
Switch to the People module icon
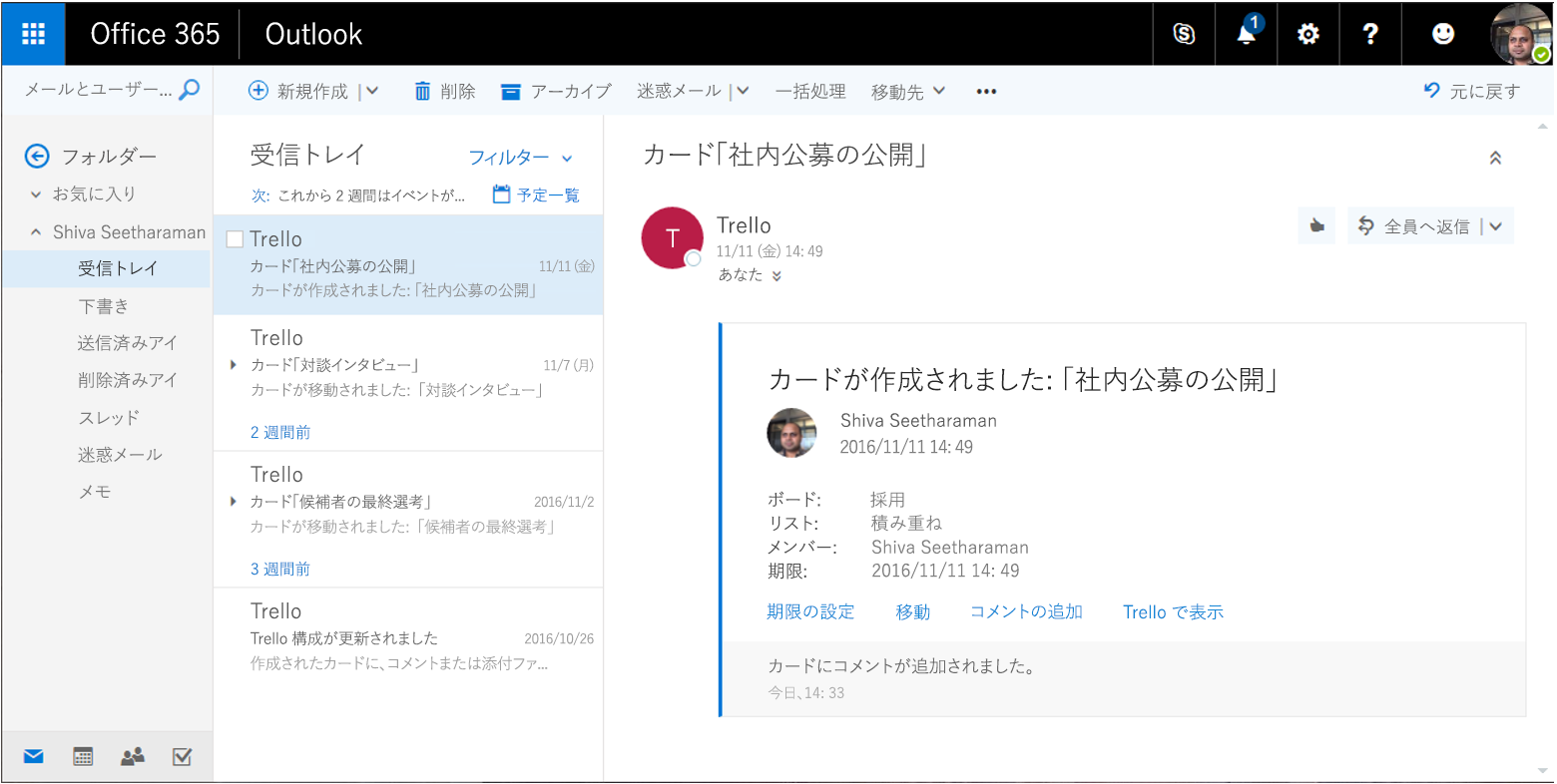(x=133, y=757)
